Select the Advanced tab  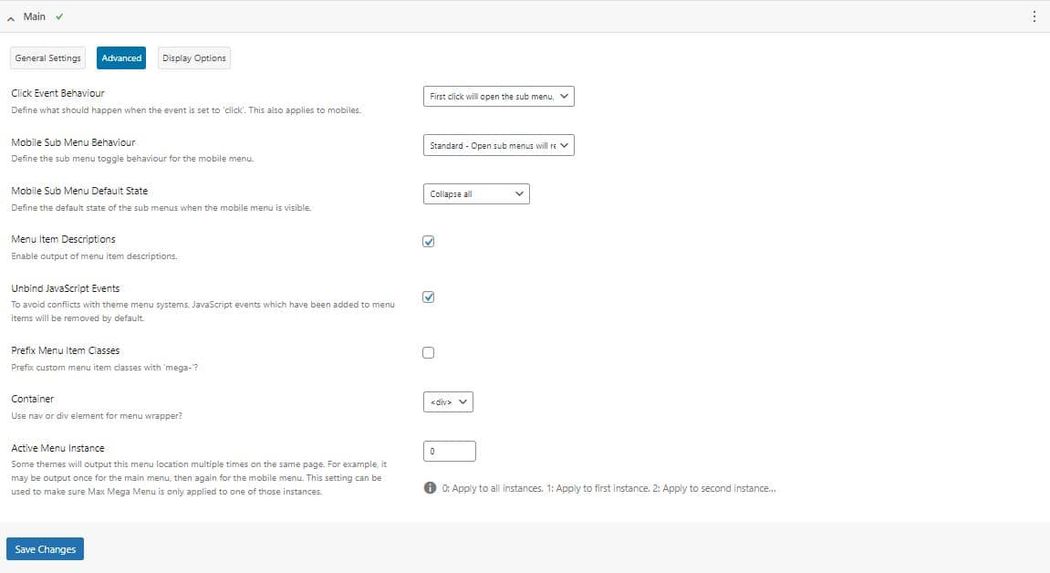click(121, 58)
